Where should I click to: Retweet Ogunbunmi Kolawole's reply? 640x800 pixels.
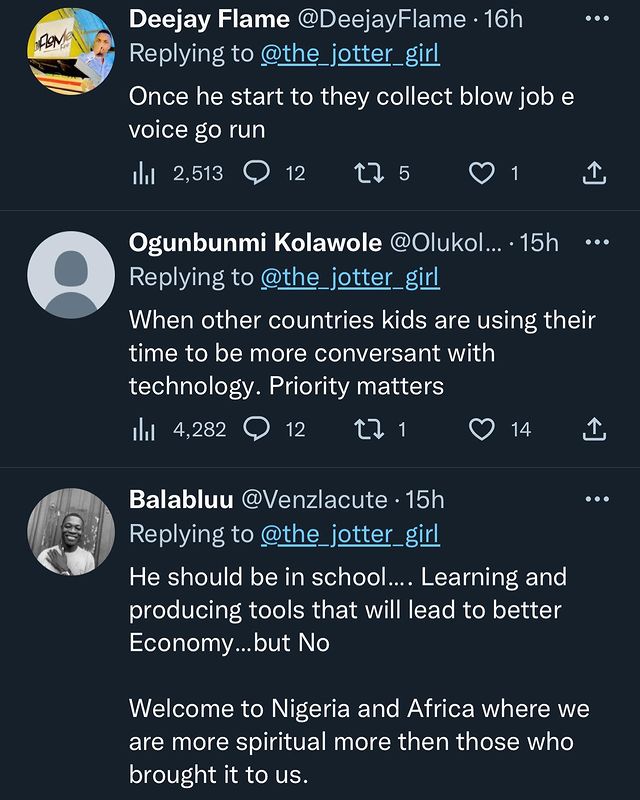[x=369, y=429]
